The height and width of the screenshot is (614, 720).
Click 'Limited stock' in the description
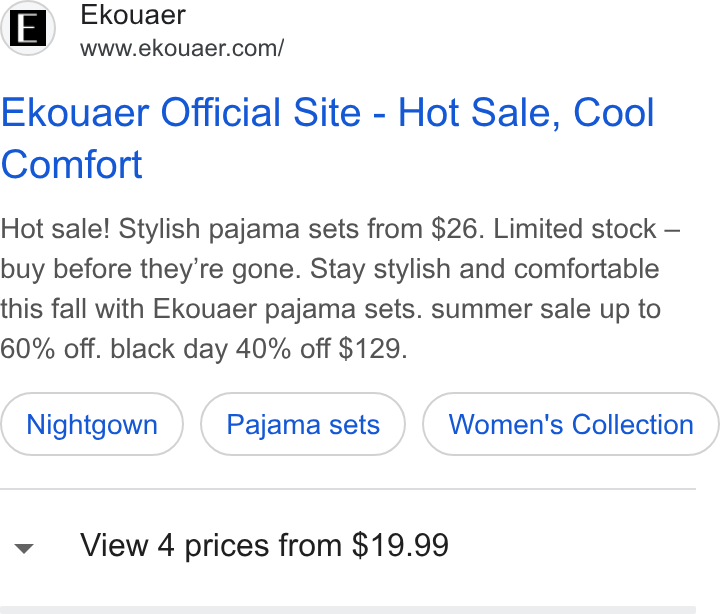click(x=575, y=229)
